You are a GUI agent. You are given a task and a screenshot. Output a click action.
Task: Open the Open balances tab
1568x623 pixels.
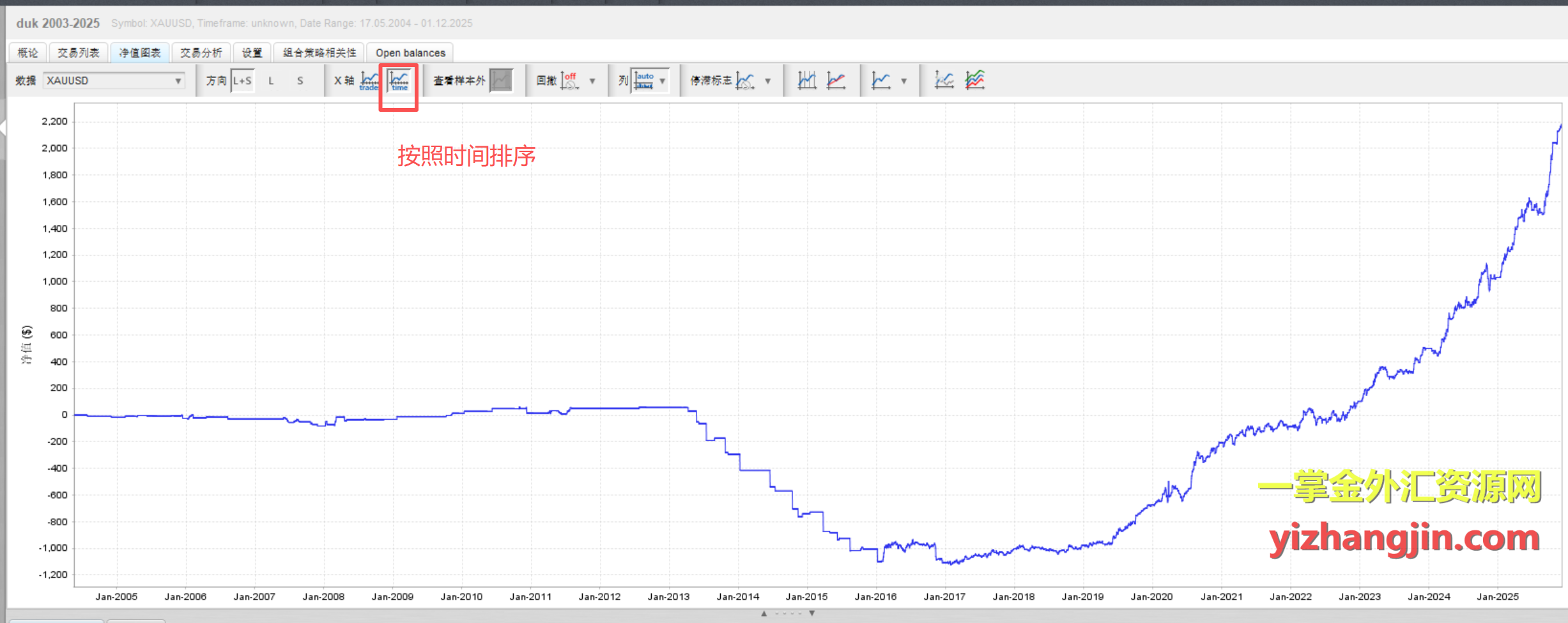click(410, 53)
